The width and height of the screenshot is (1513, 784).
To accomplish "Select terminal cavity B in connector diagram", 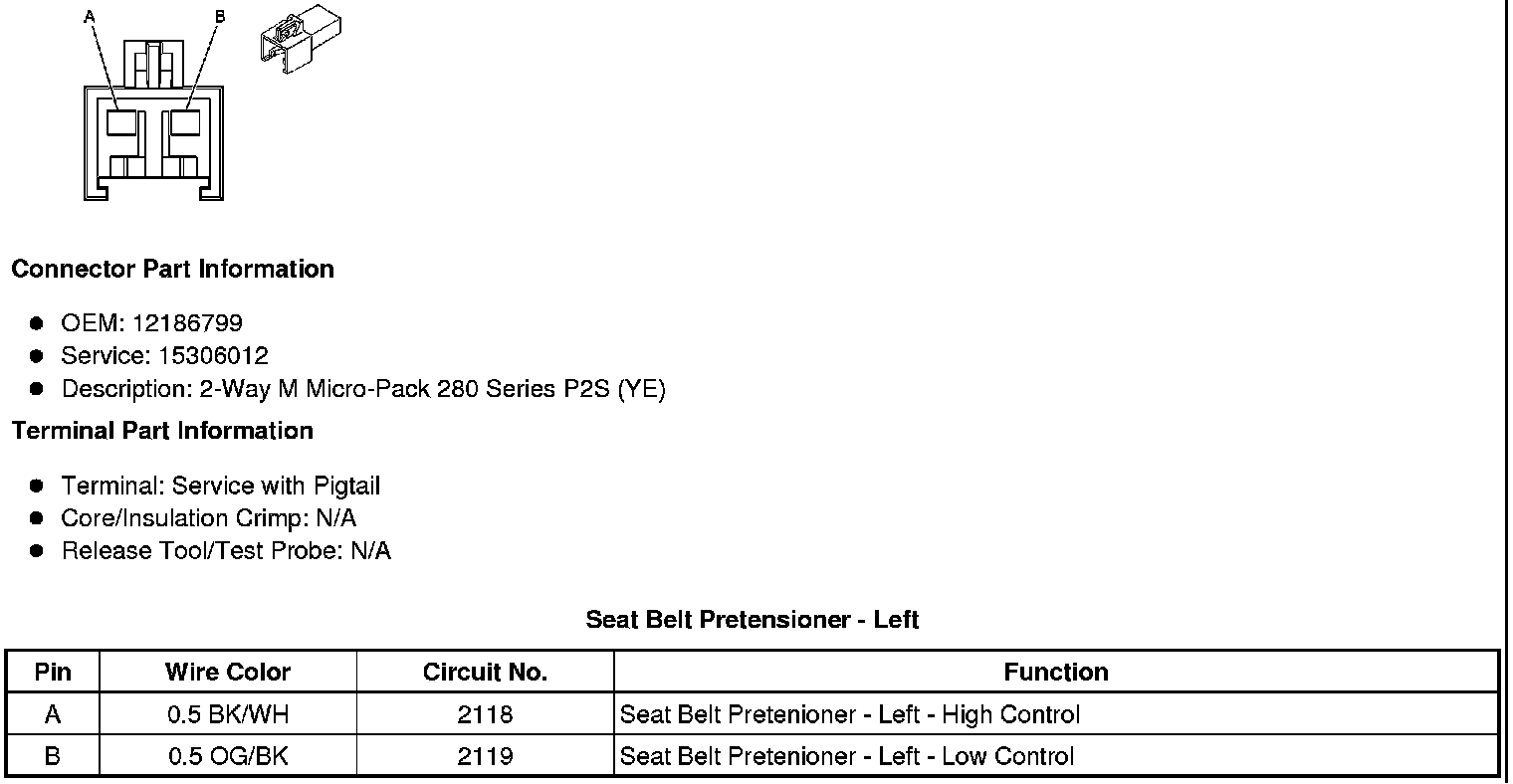I will click(x=184, y=123).
